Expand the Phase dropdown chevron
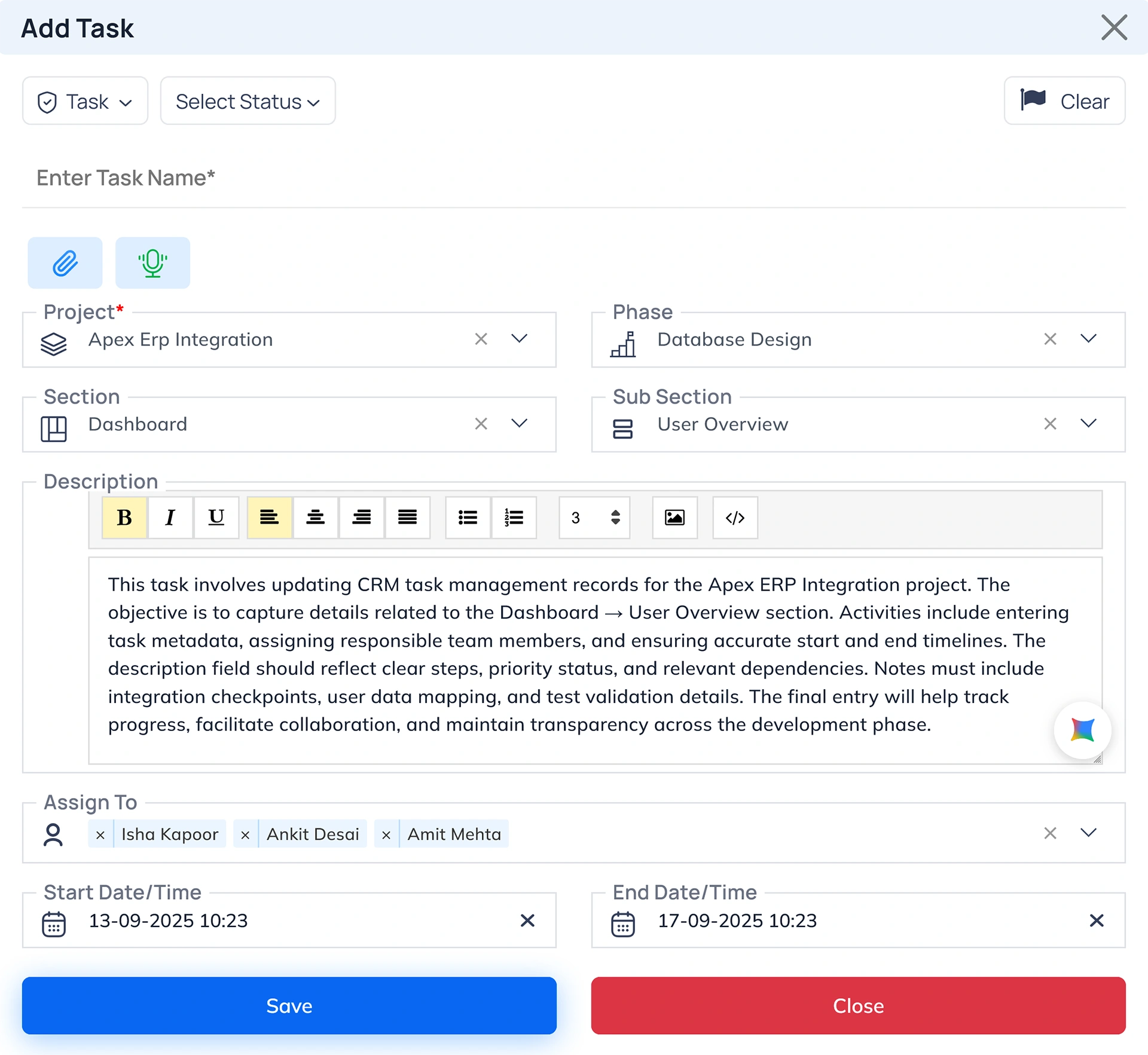1148x1055 pixels. pos(1088,338)
